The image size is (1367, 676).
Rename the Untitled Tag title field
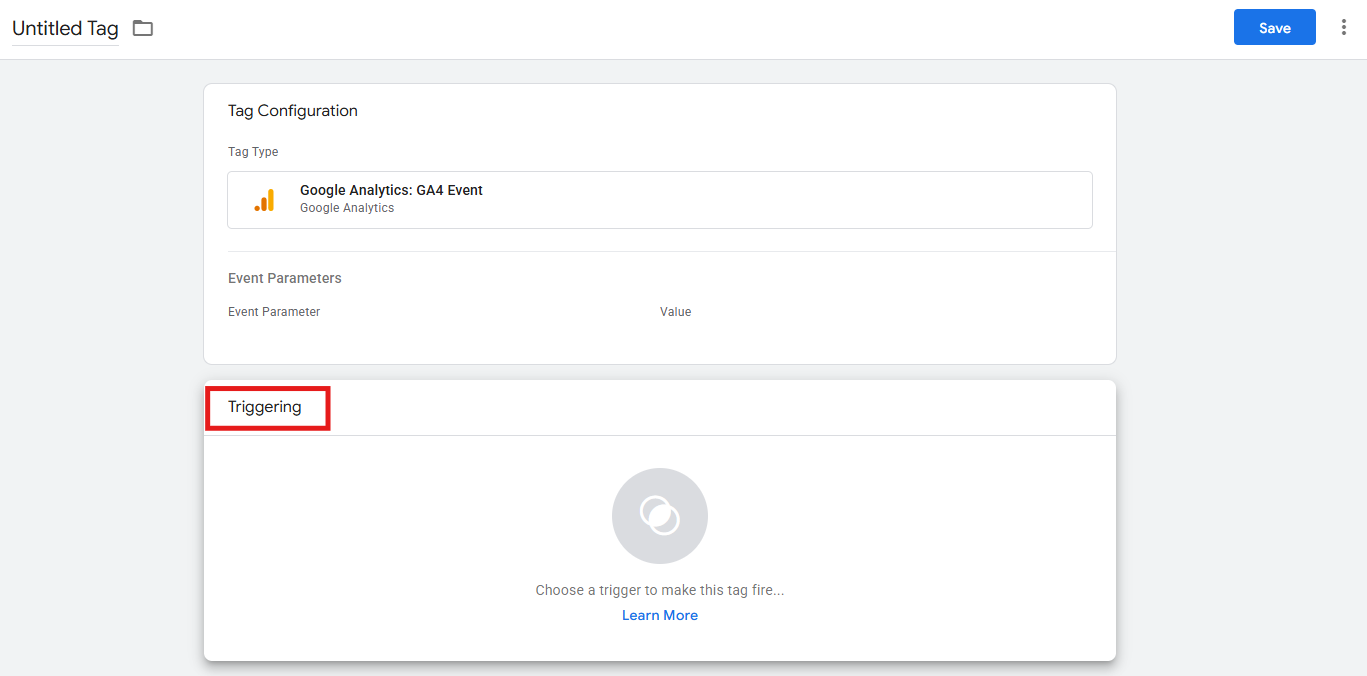[x=65, y=29]
